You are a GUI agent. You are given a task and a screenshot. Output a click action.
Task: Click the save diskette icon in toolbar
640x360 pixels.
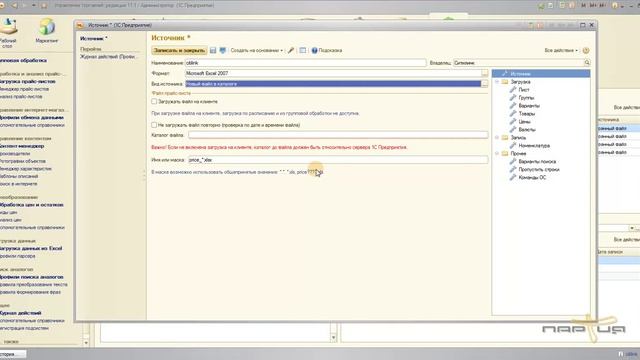coord(213,50)
